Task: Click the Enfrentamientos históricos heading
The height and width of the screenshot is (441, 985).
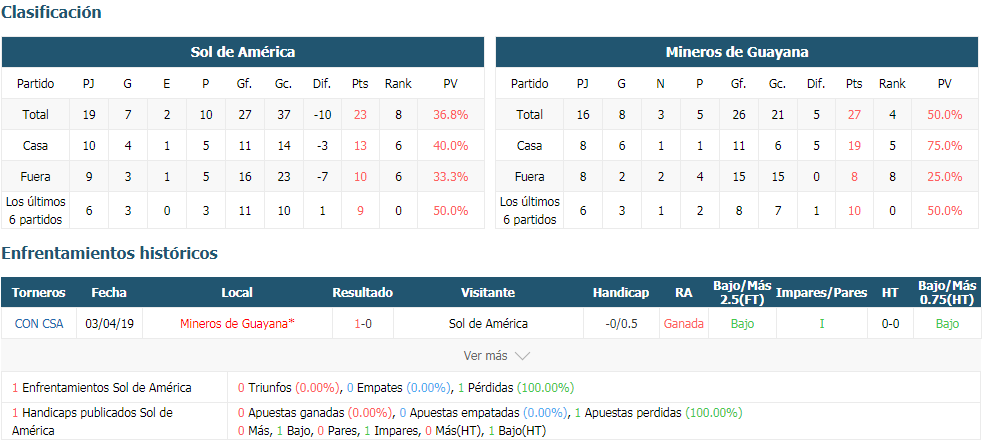Action: [109, 253]
